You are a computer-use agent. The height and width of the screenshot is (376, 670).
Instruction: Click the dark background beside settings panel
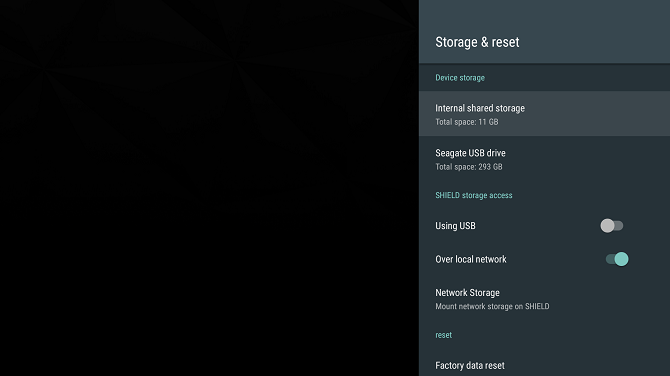coord(209,188)
